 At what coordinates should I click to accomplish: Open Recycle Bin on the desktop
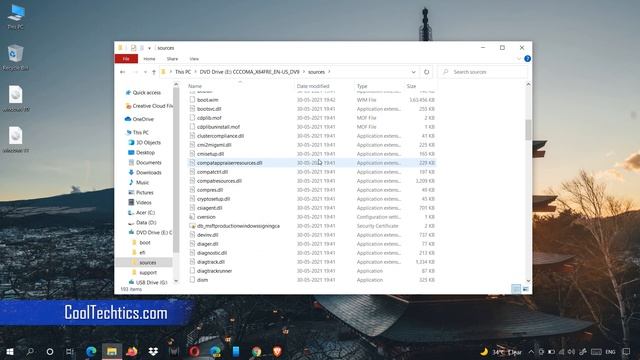(x=16, y=57)
